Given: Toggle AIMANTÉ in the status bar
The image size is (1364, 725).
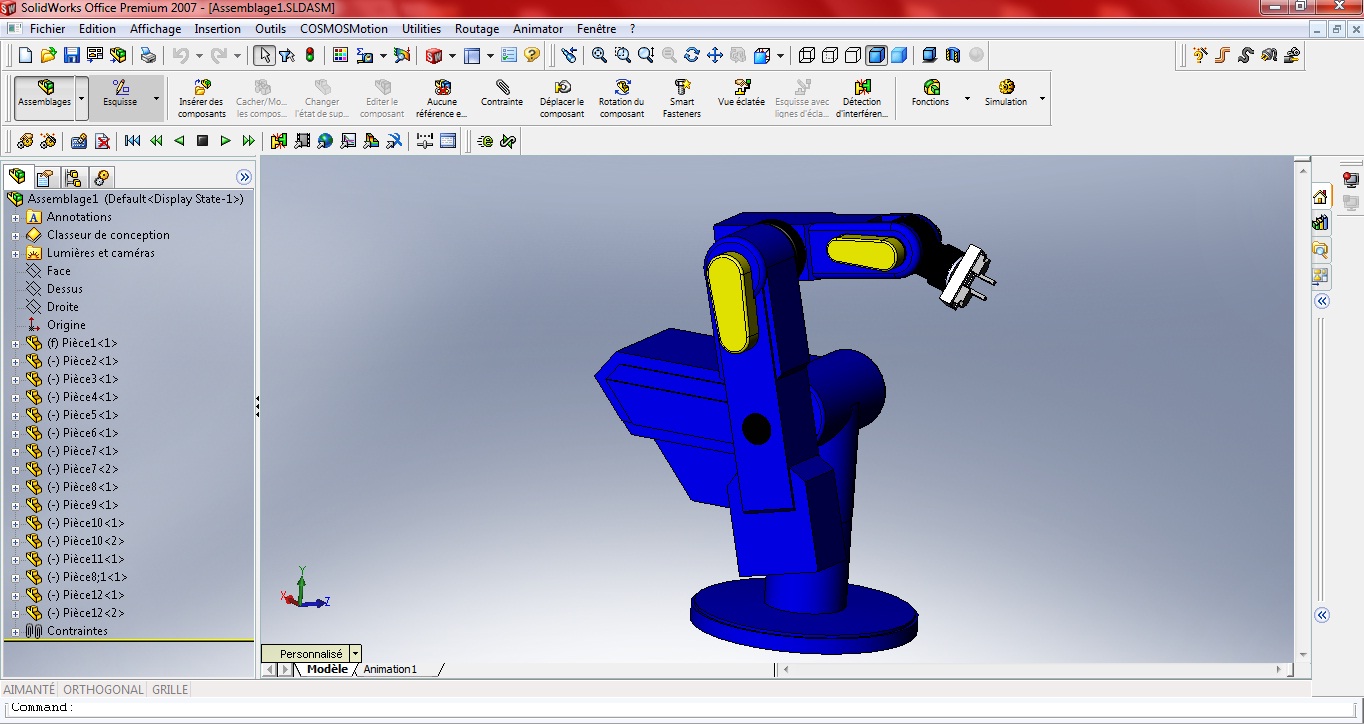Looking at the screenshot, I should (29, 690).
